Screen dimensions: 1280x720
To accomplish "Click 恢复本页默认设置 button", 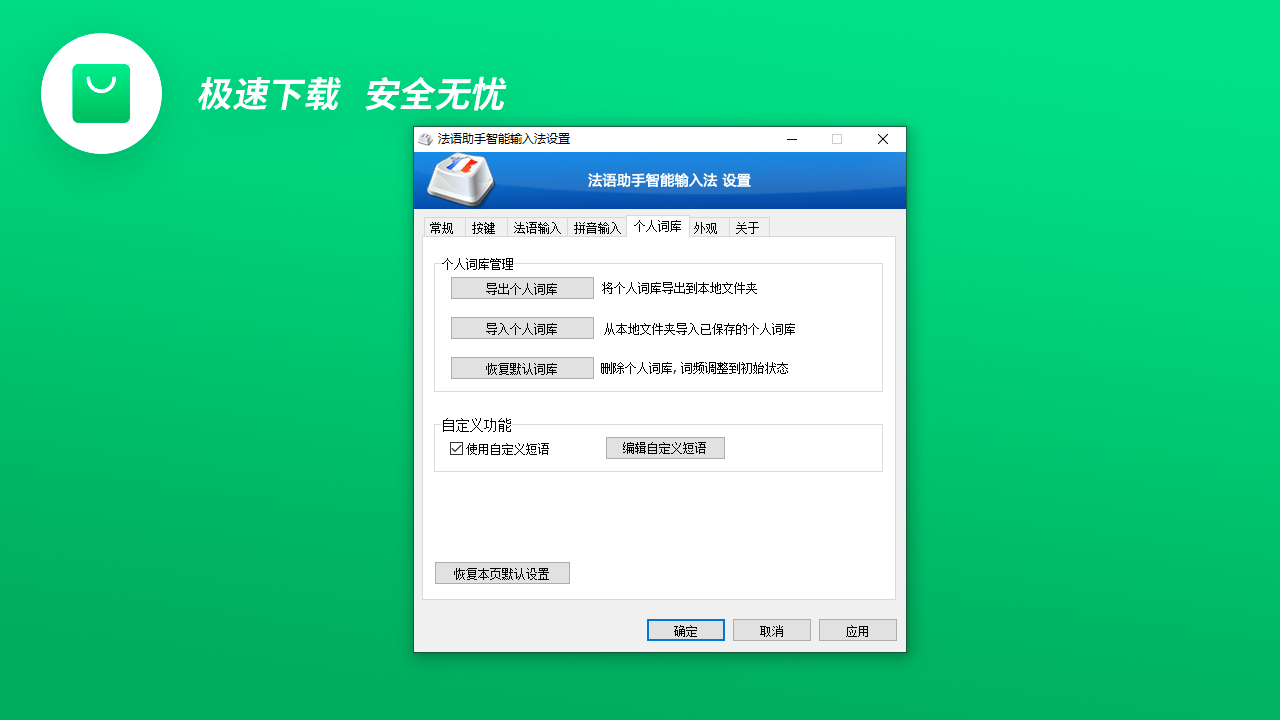I will 502,572.
